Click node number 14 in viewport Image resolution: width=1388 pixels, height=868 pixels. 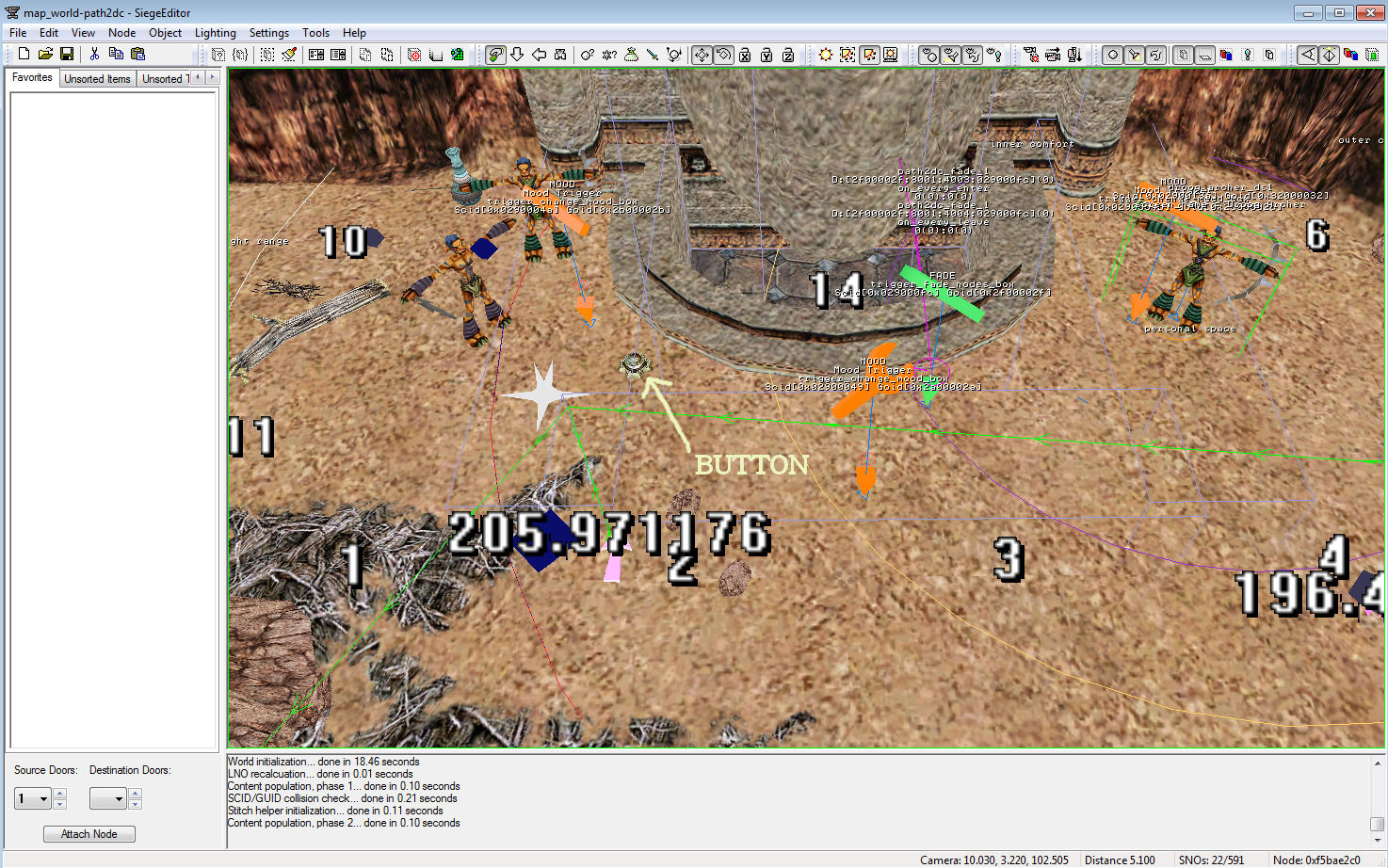[837, 289]
